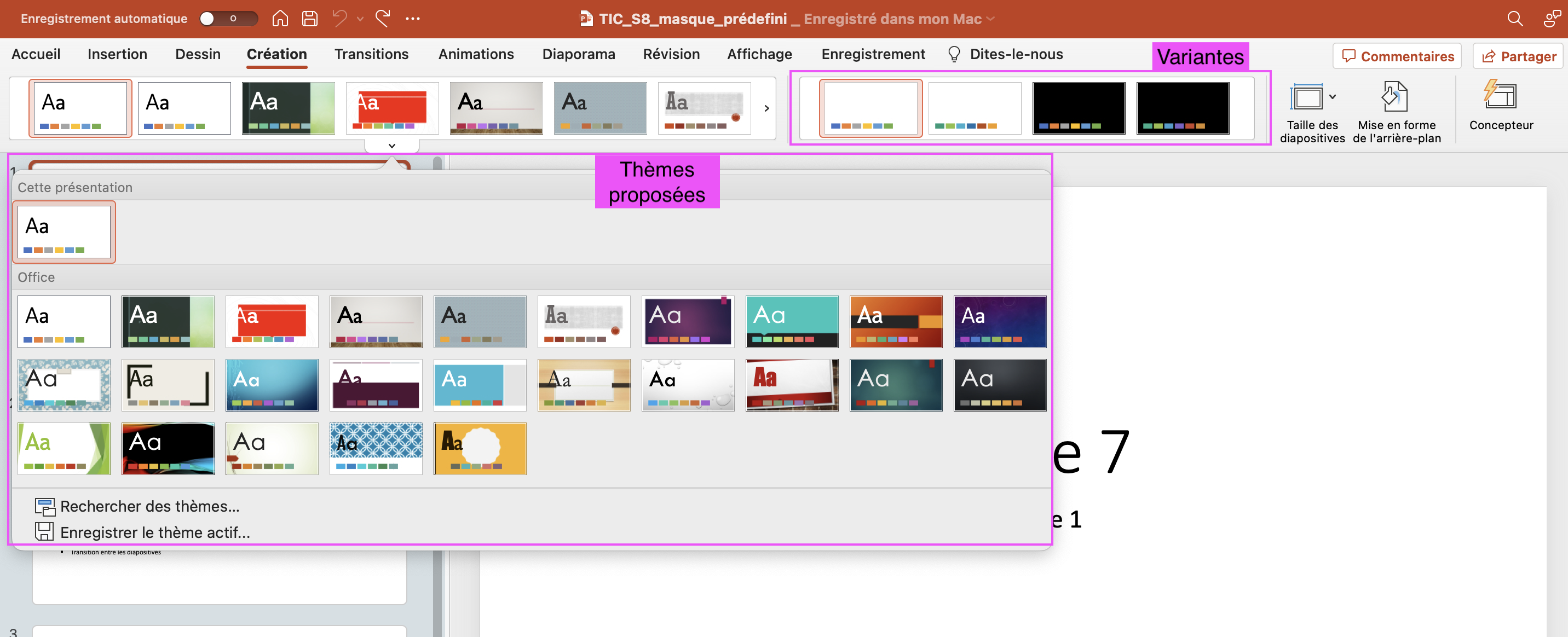Open the Undo history dropdown arrow
This screenshot has height=637, width=1568.
(360, 19)
